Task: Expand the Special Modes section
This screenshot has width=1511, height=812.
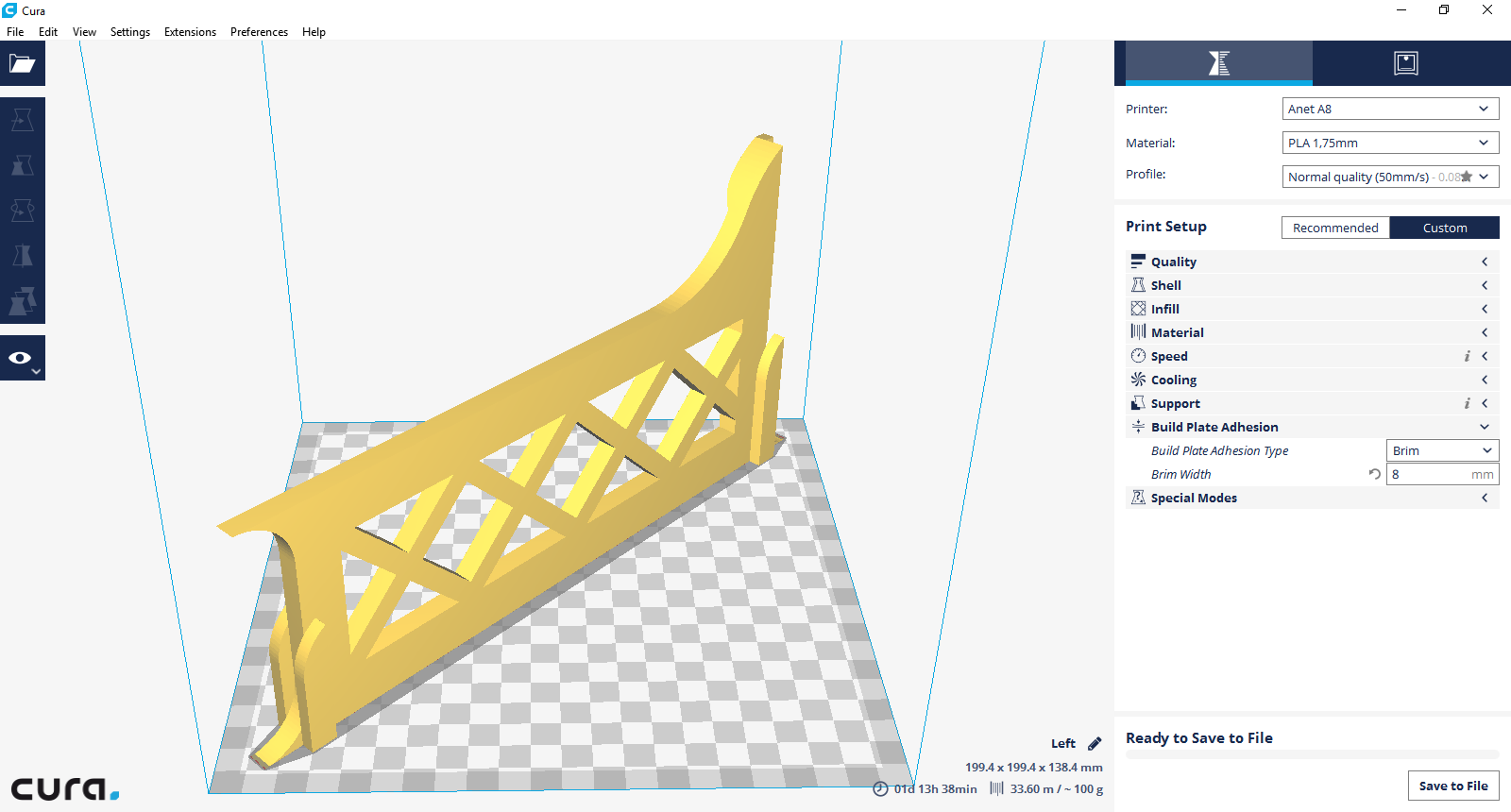Action: [1313, 498]
